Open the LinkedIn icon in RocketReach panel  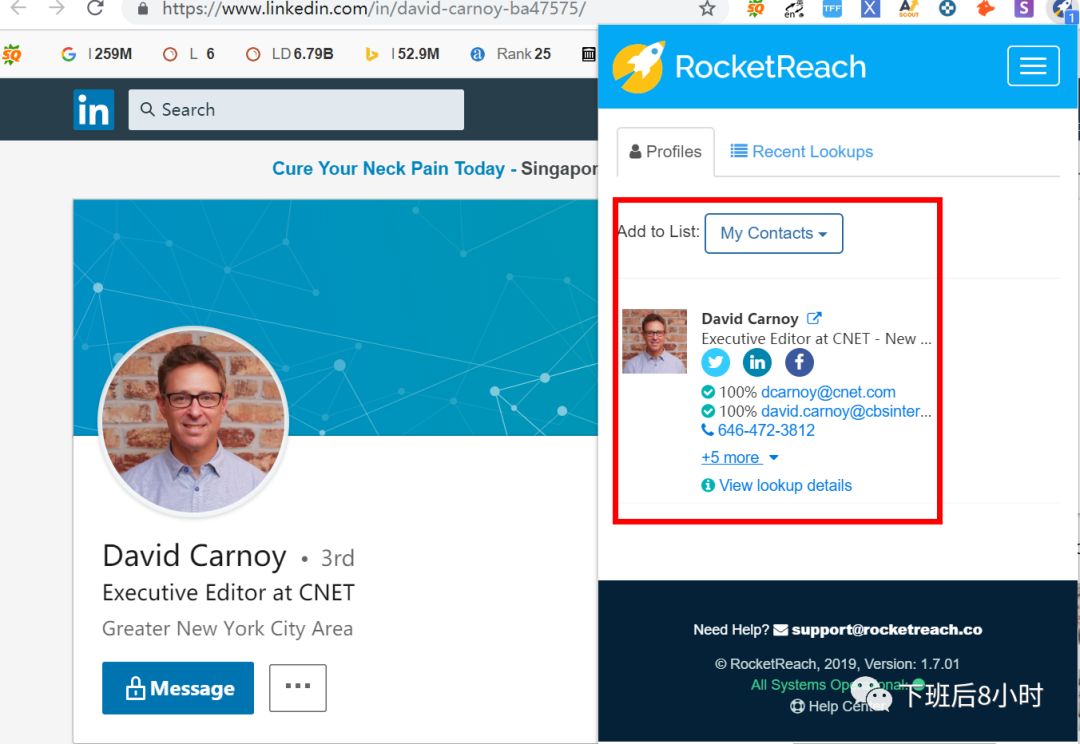coord(757,362)
